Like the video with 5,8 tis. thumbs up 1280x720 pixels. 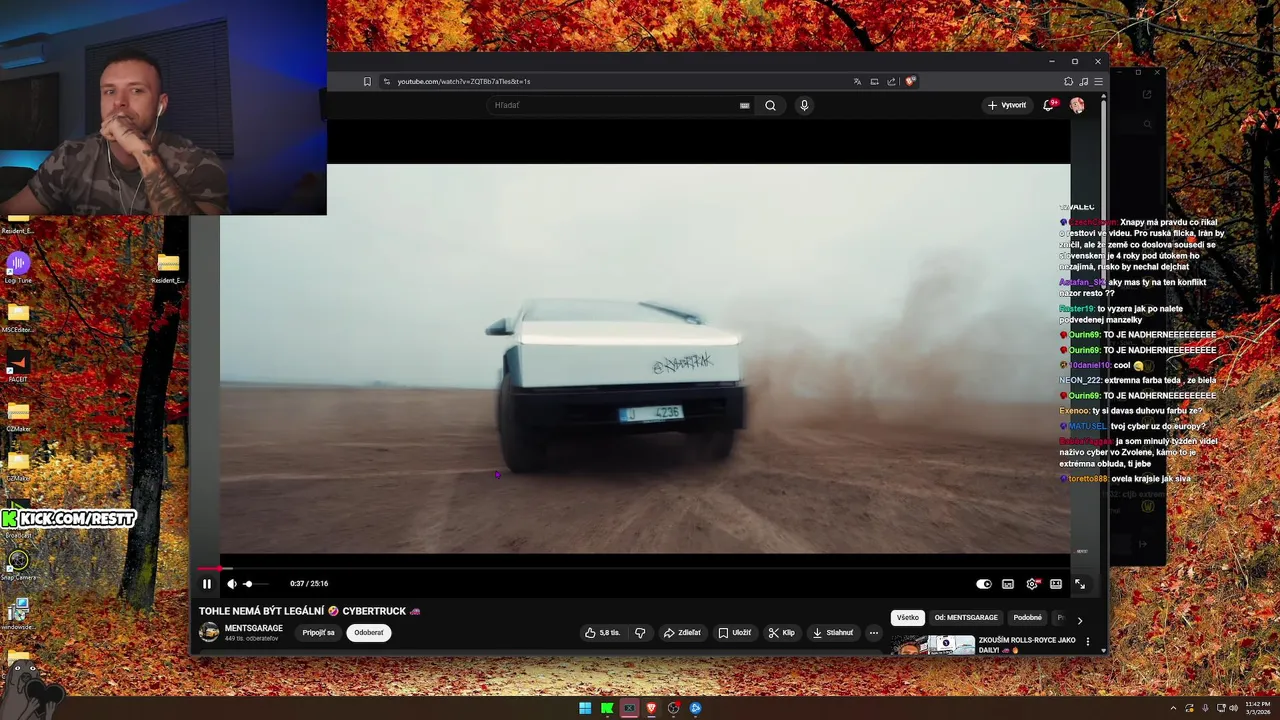pyautogui.click(x=603, y=633)
